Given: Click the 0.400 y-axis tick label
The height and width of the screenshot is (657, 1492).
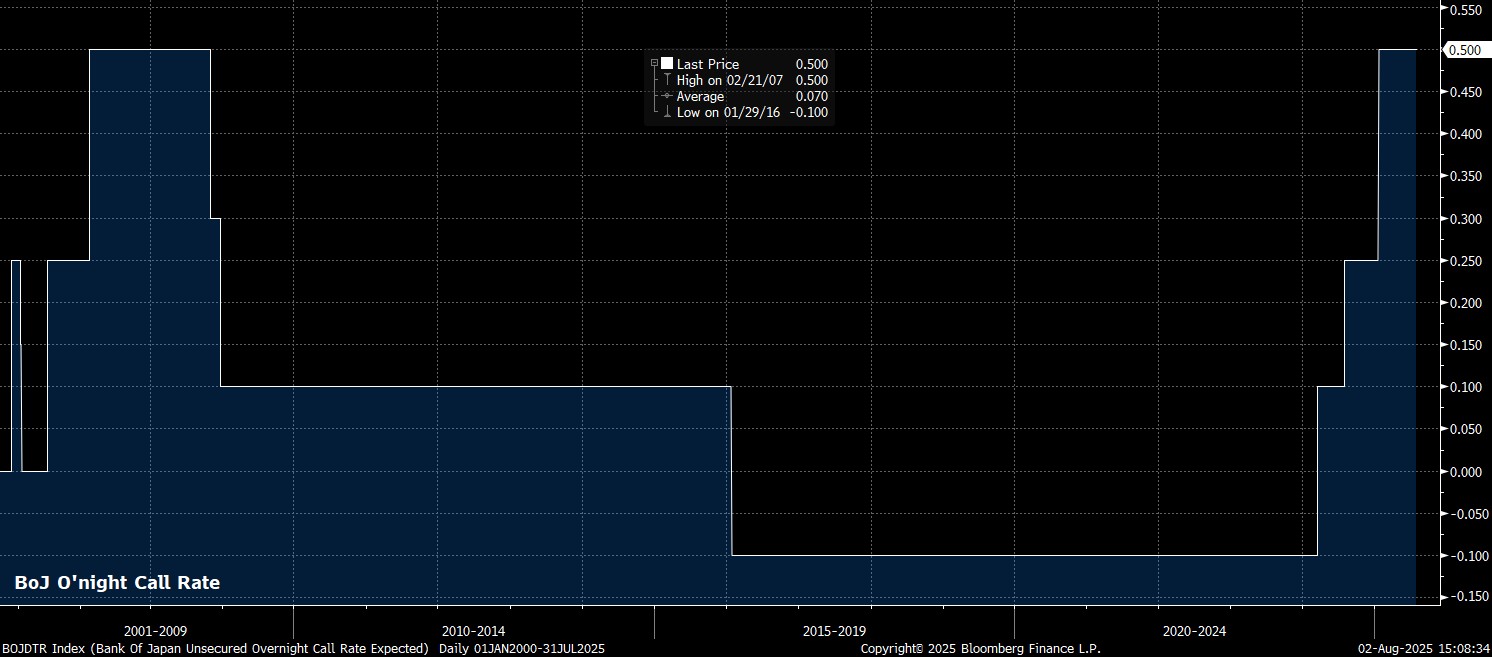Looking at the screenshot, I should (1468, 134).
